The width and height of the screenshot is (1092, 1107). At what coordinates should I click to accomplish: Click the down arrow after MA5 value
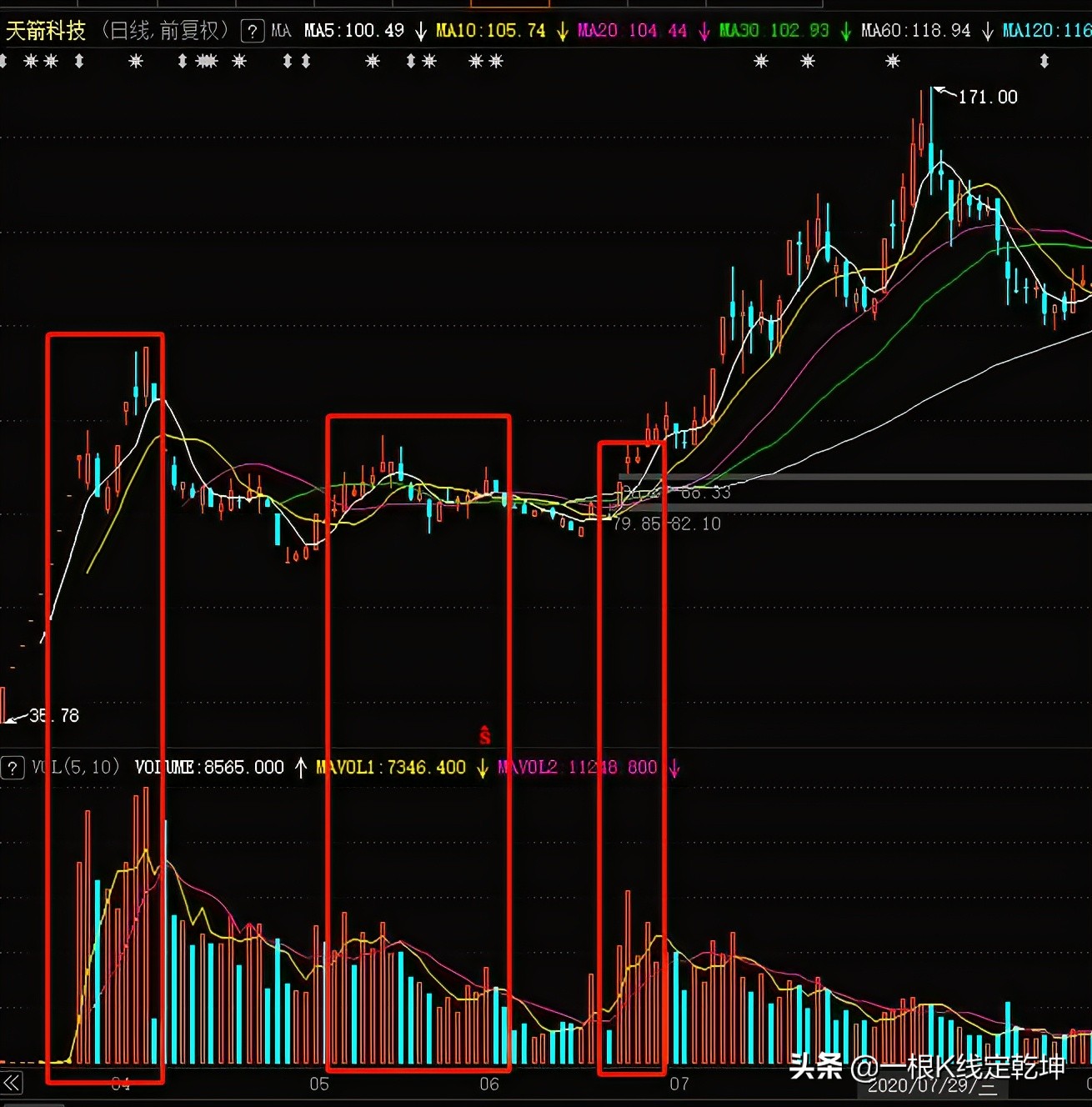tap(420, 32)
